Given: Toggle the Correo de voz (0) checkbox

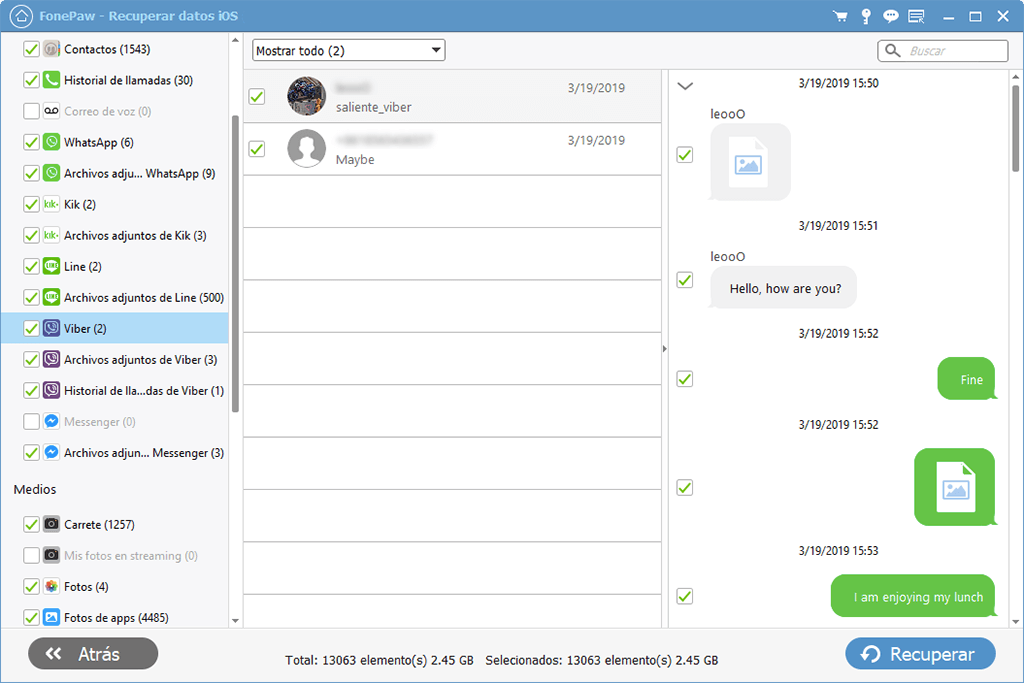Looking at the screenshot, I should click(x=31, y=111).
